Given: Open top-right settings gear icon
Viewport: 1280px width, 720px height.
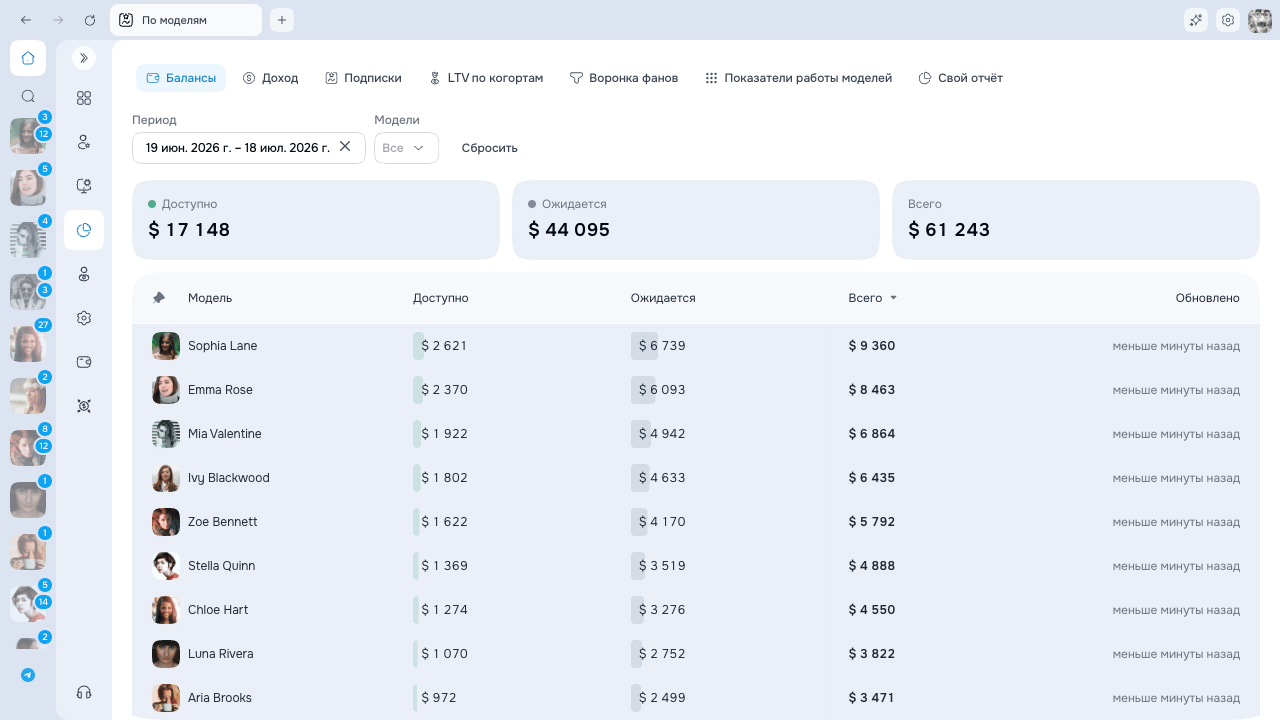Looking at the screenshot, I should coord(1228,20).
